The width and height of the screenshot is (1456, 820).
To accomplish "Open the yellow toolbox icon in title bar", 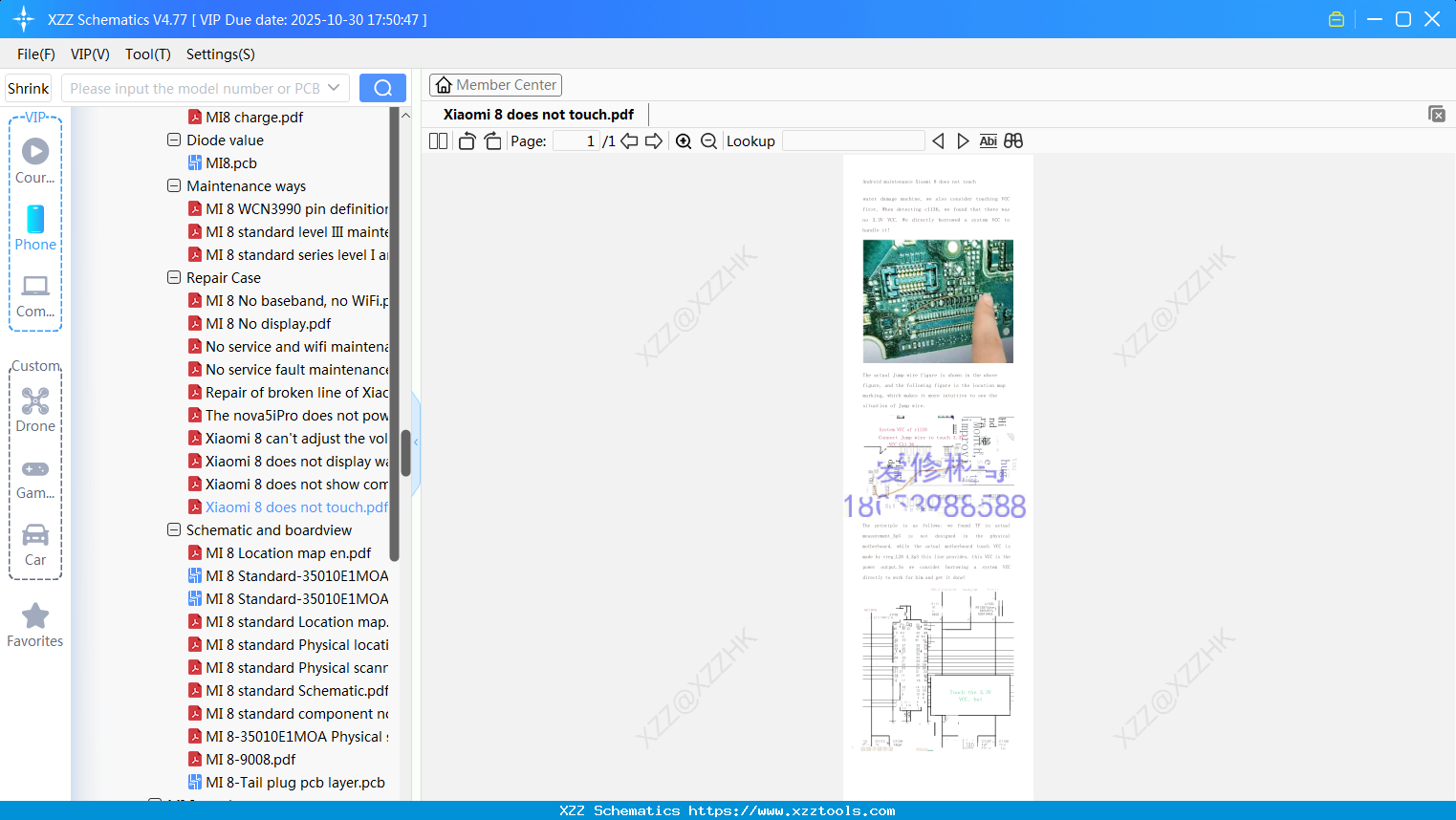I will pyautogui.click(x=1336, y=19).
